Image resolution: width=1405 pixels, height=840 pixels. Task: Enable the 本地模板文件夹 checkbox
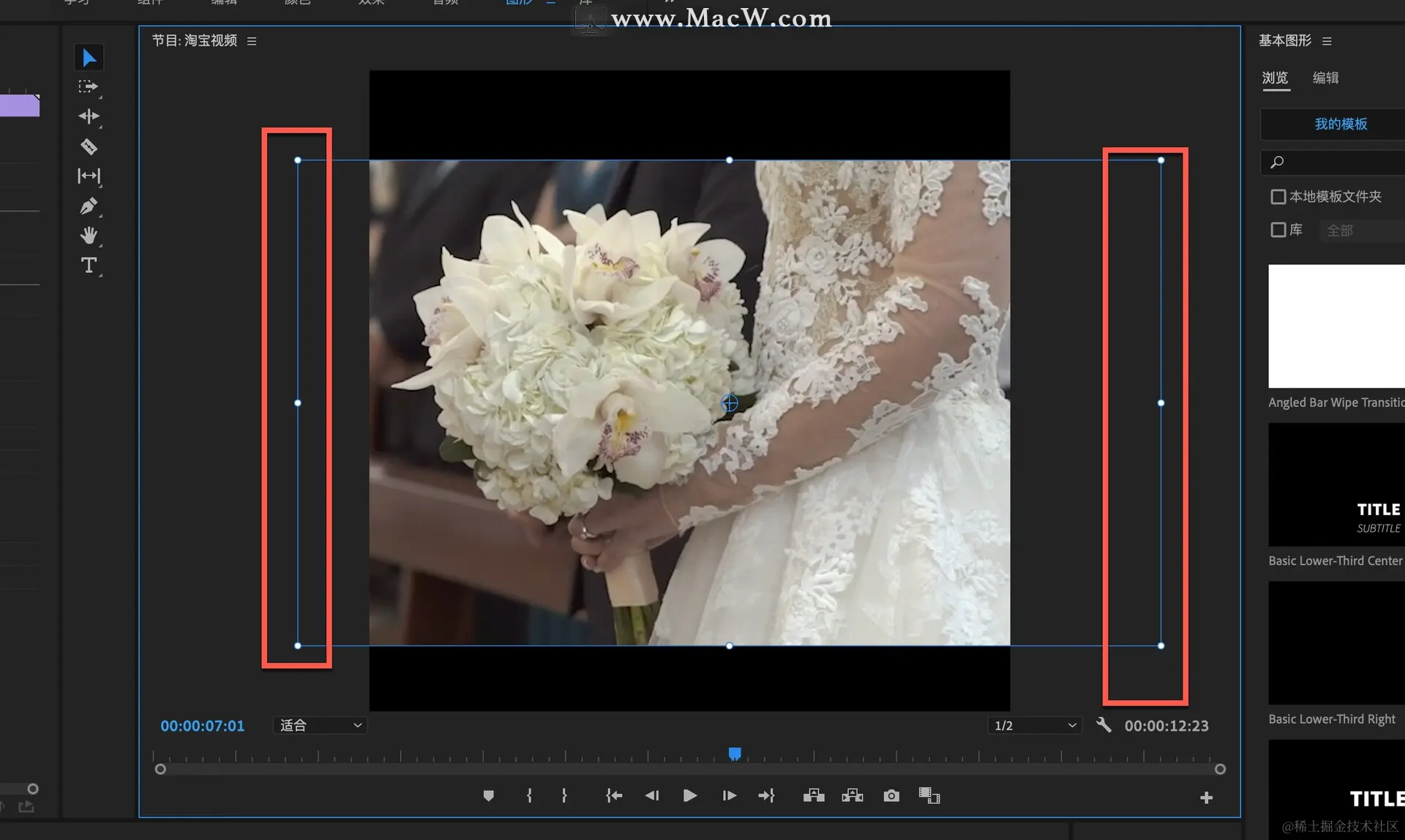tap(1278, 197)
